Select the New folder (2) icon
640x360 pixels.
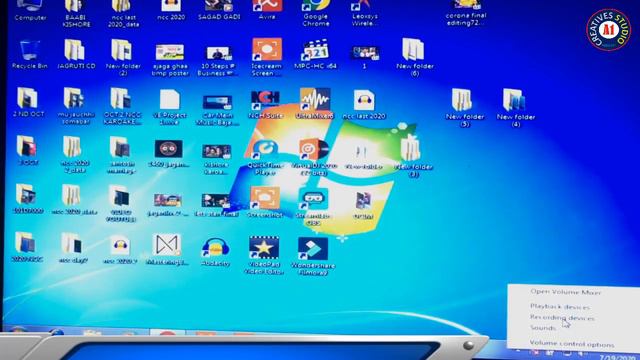(122, 58)
